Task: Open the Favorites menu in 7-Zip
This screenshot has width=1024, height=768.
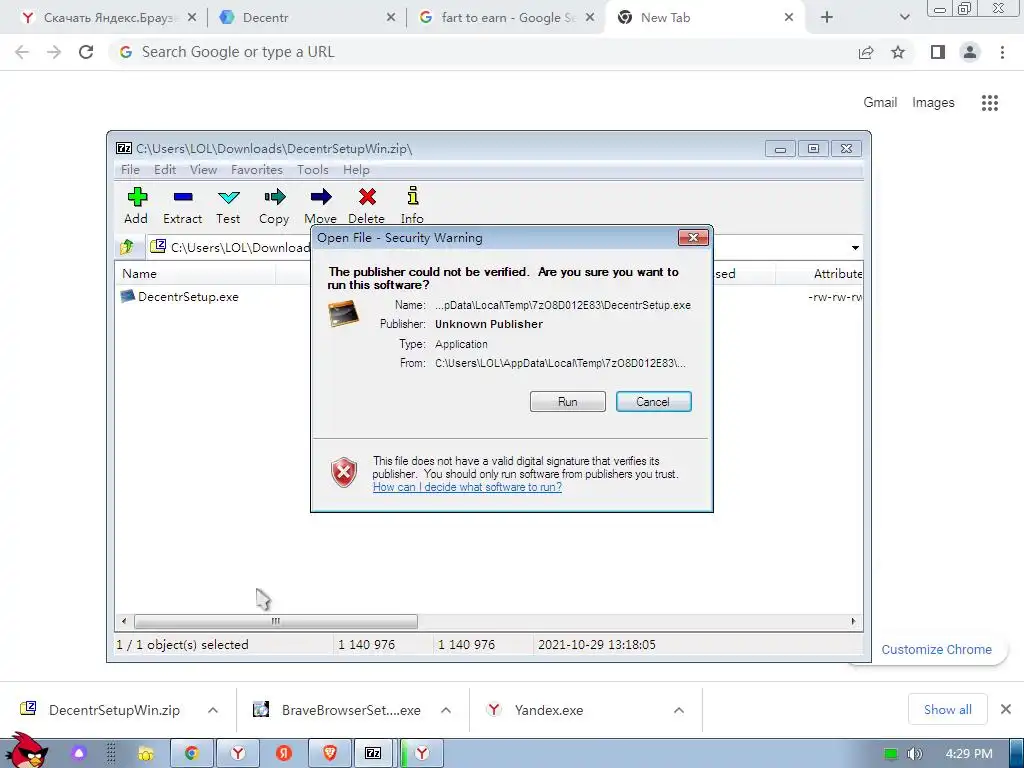Action: pos(257,170)
